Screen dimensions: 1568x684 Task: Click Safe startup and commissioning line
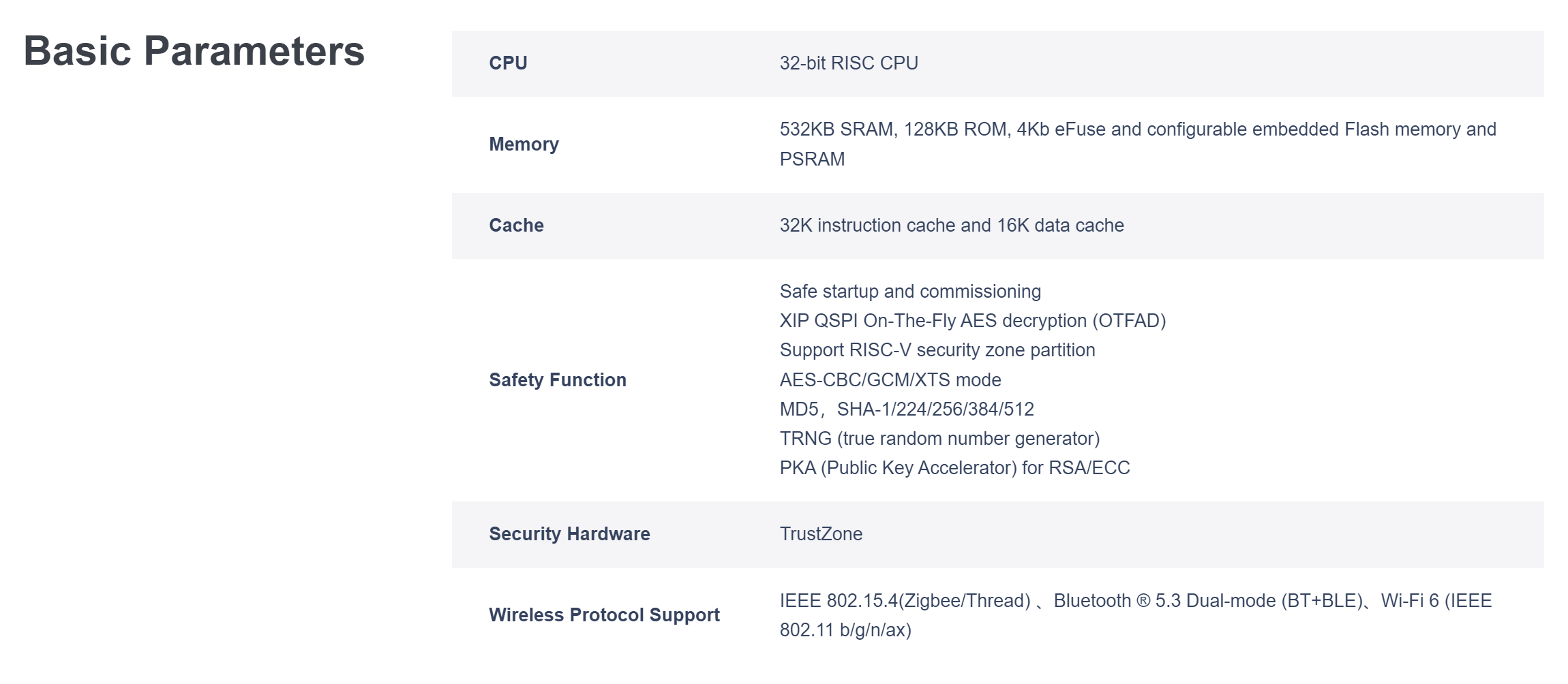(x=910, y=292)
